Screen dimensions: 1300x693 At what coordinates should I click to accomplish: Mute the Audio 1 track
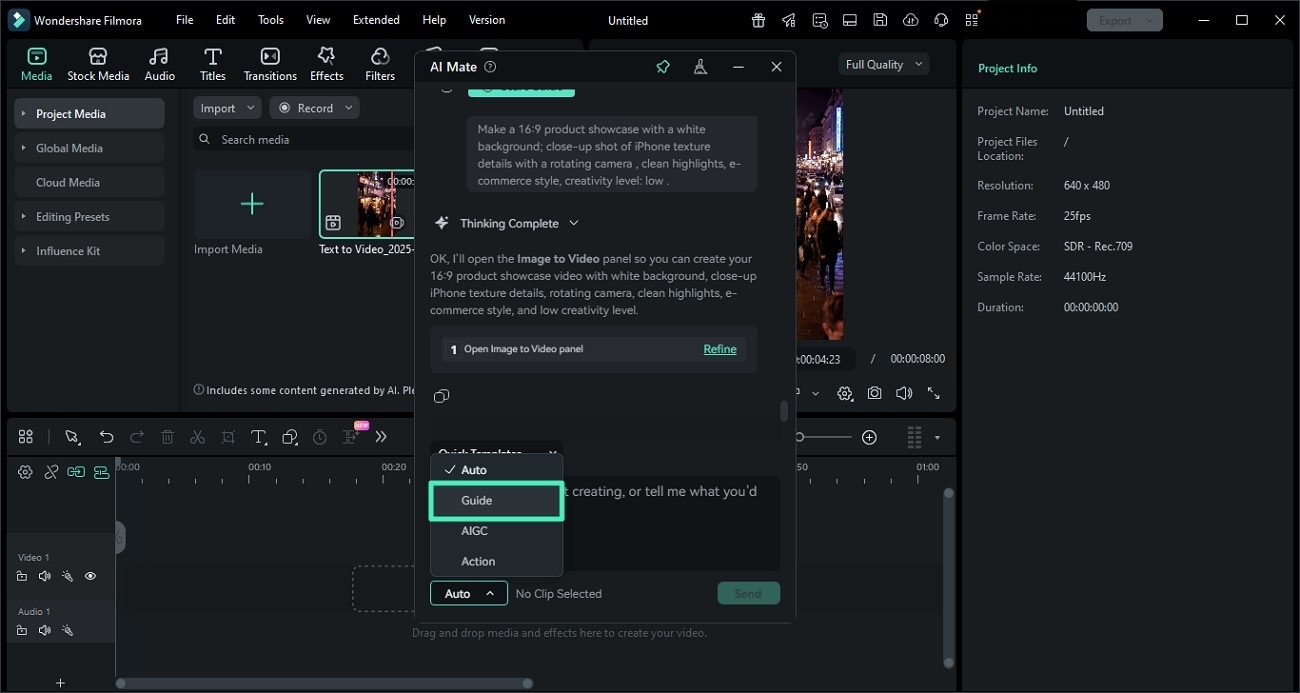tap(44, 630)
